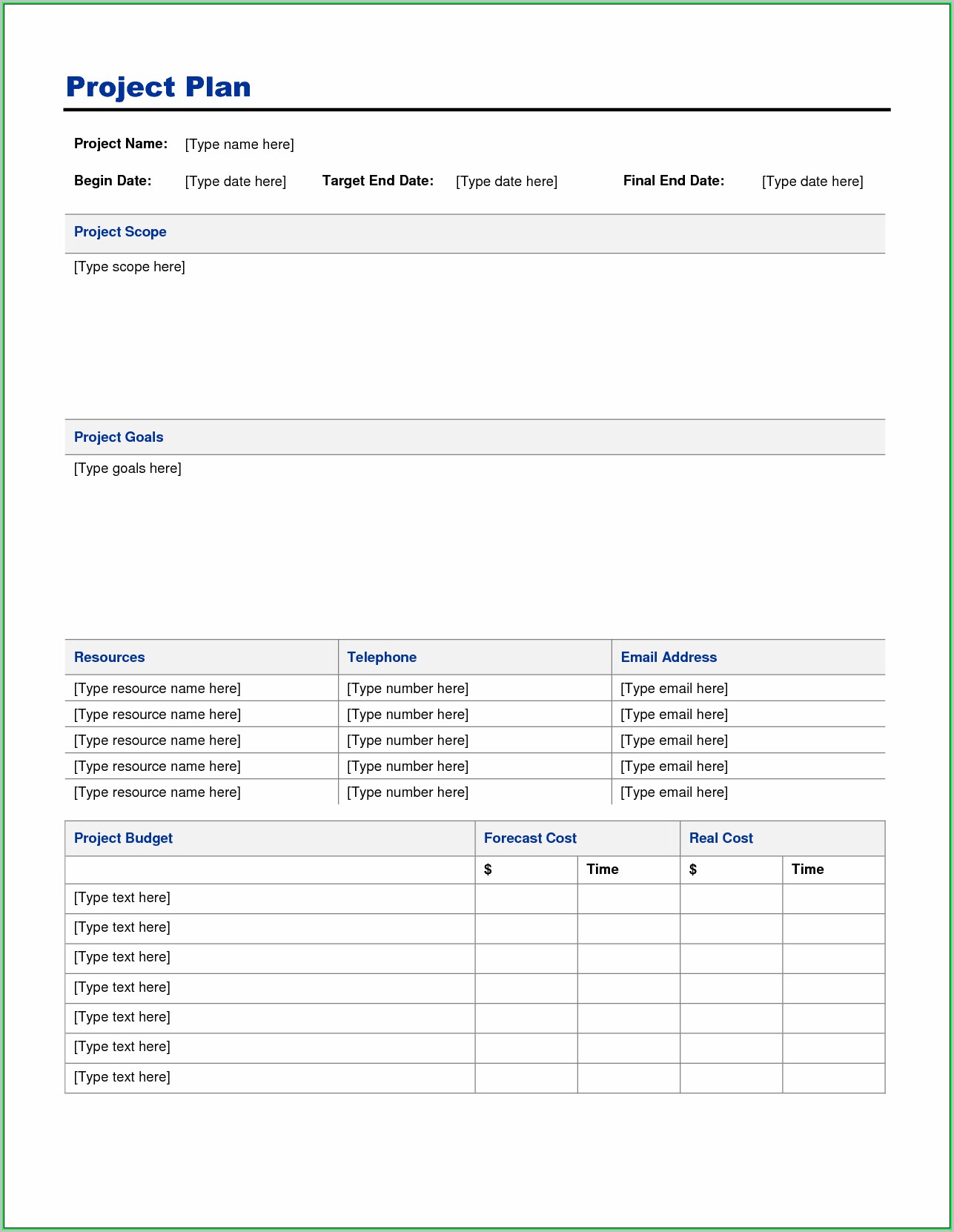Click the Final End Date field
The height and width of the screenshot is (1232, 954).
pyautogui.click(x=812, y=182)
